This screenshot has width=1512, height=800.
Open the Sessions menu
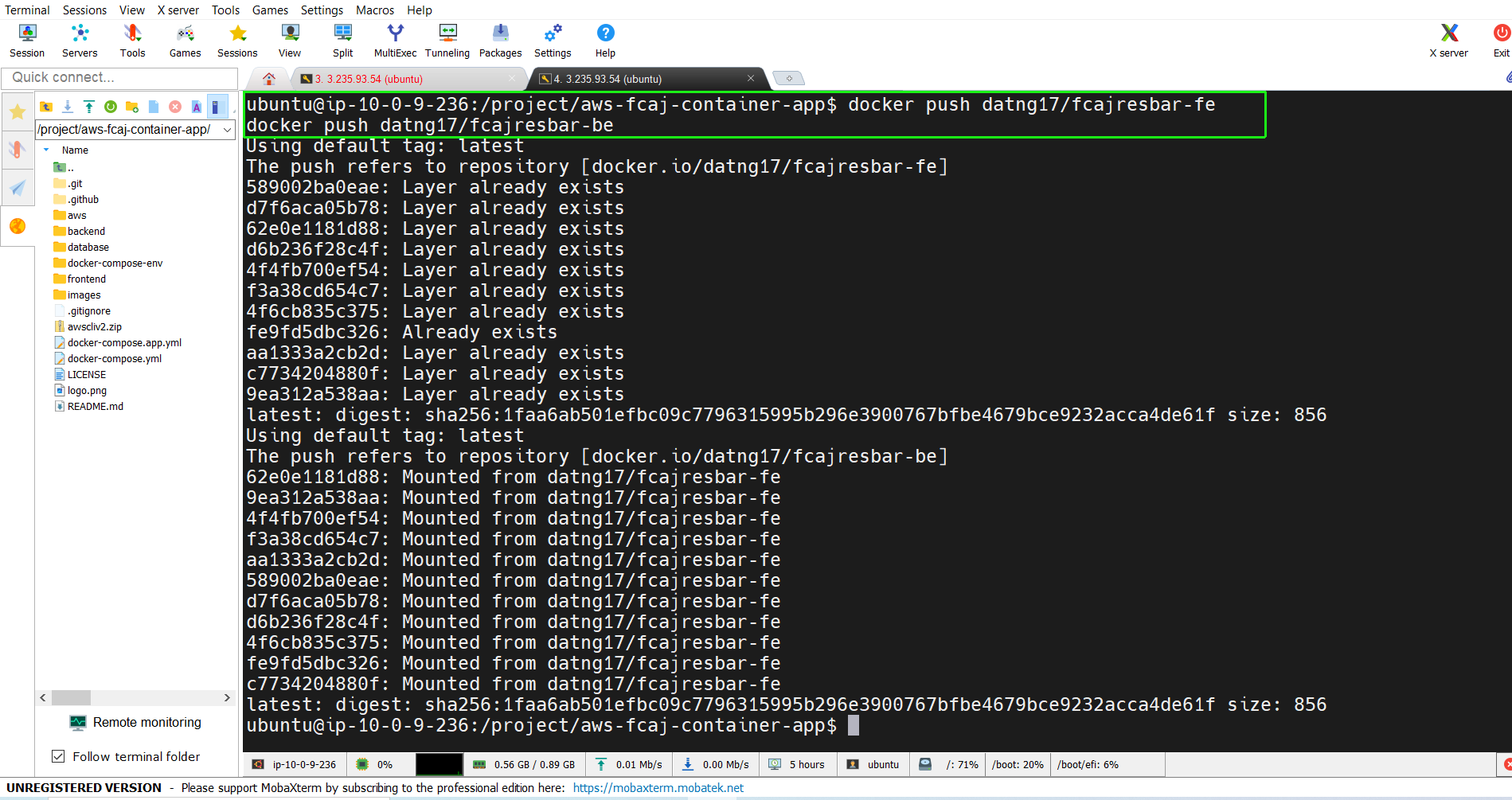tap(84, 10)
